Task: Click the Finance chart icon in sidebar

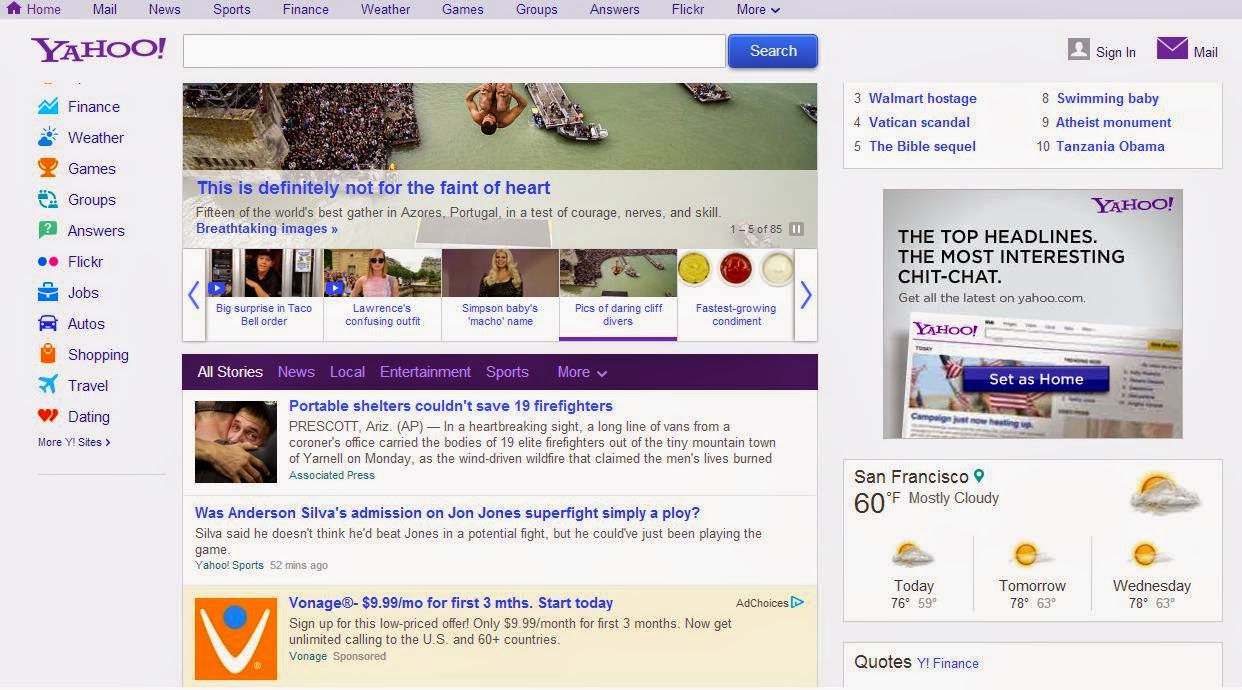Action: tap(48, 106)
